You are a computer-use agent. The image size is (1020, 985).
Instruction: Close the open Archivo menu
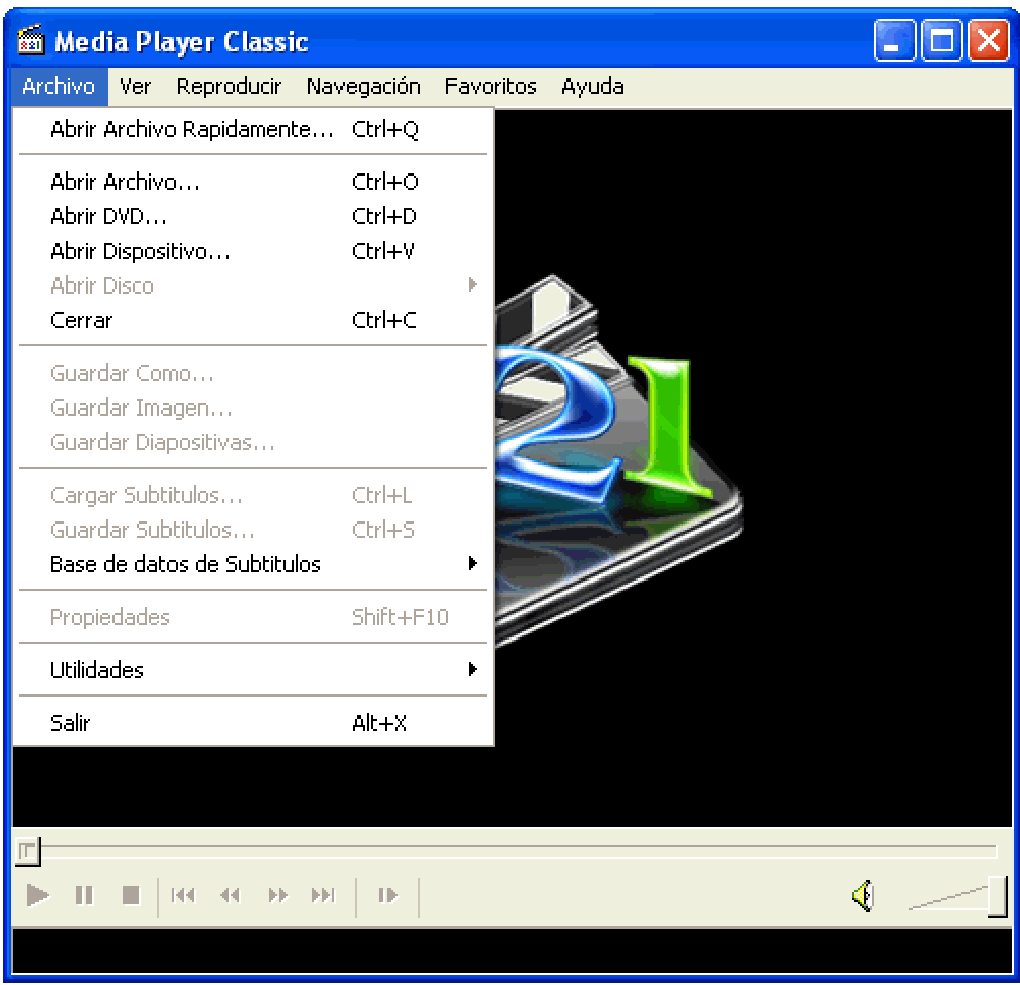click(59, 86)
